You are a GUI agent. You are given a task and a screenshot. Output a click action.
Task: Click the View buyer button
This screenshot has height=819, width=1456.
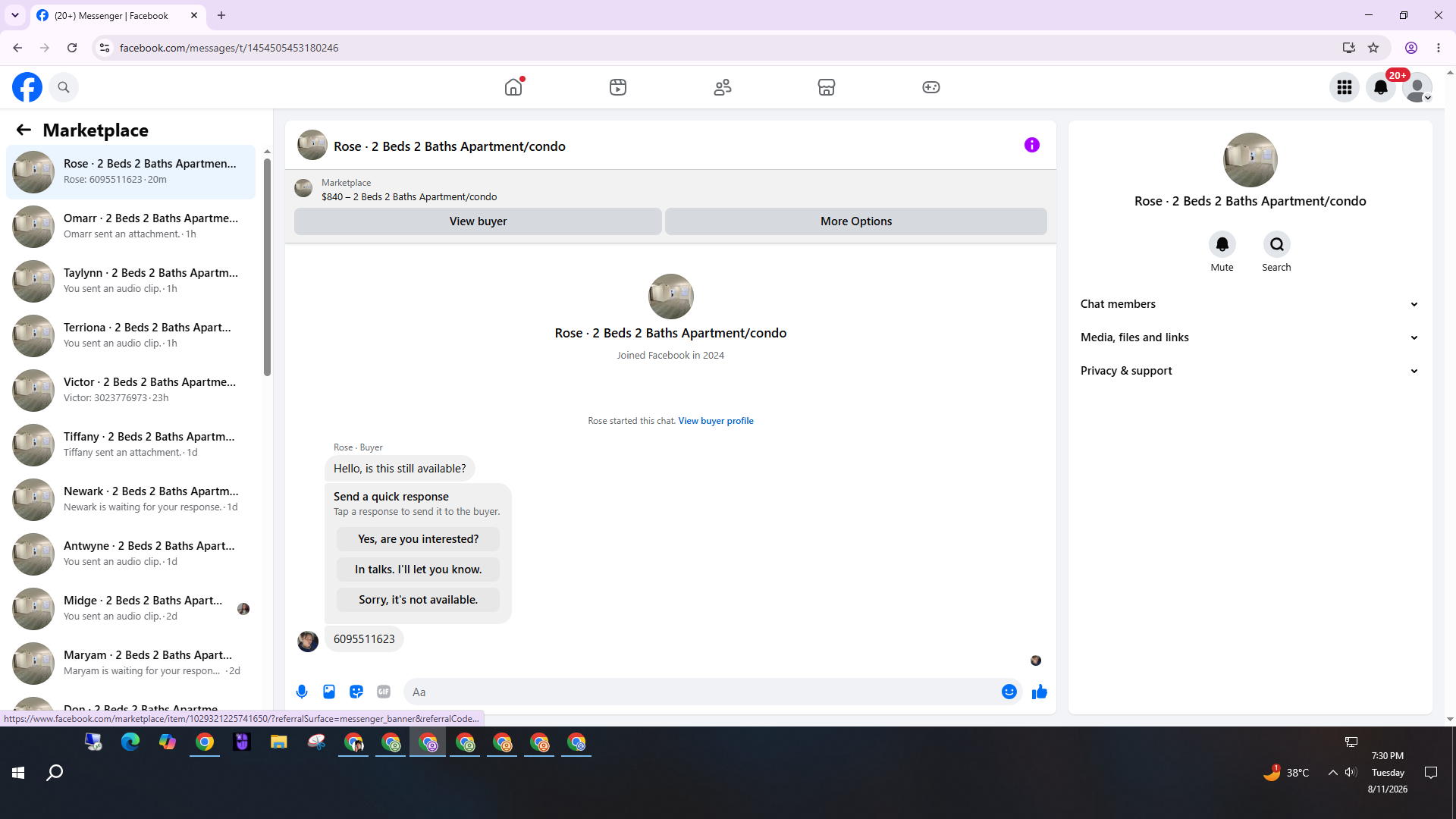[478, 221]
